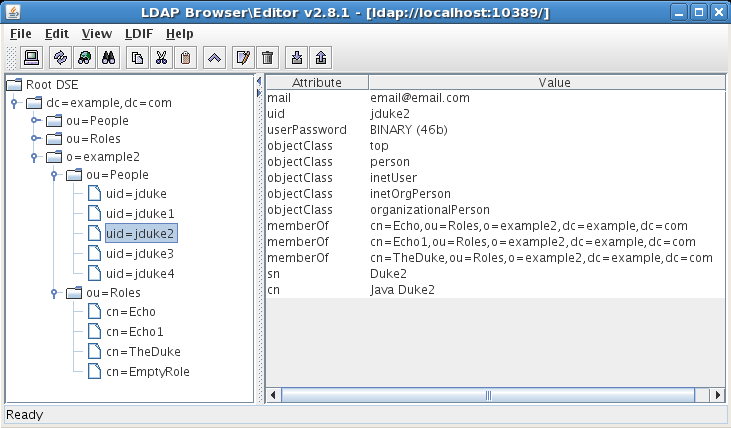731x428 pixels.
Task: Click the upload export arrow icon
Action: 320,57
